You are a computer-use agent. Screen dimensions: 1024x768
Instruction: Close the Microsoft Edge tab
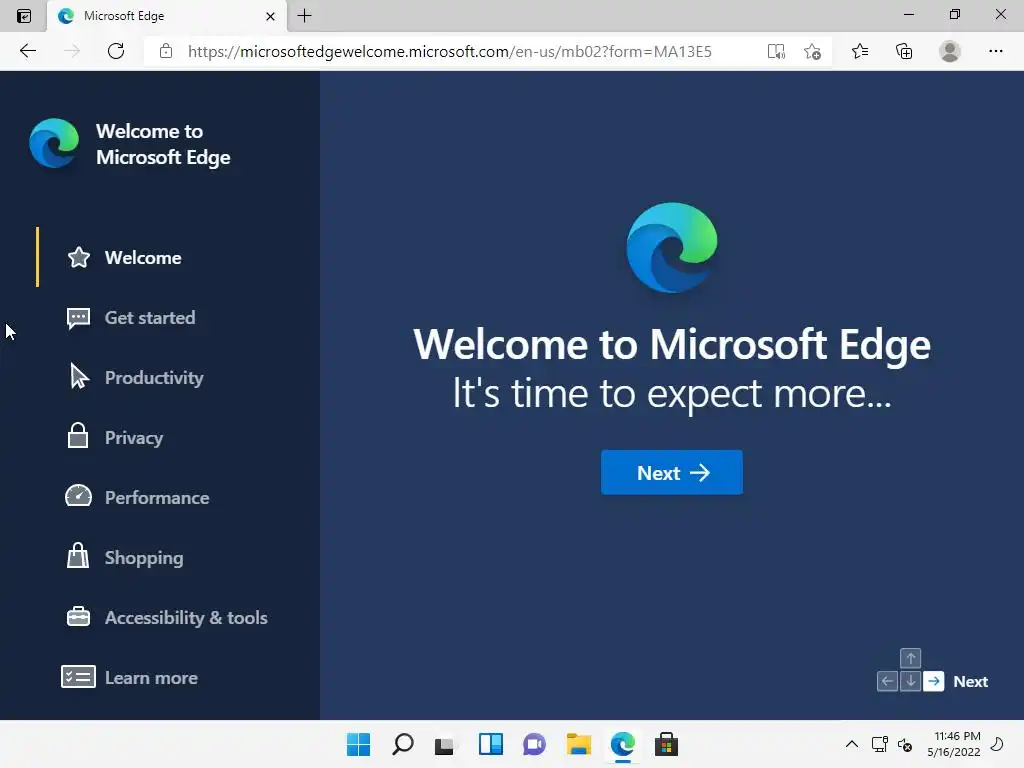270,16
